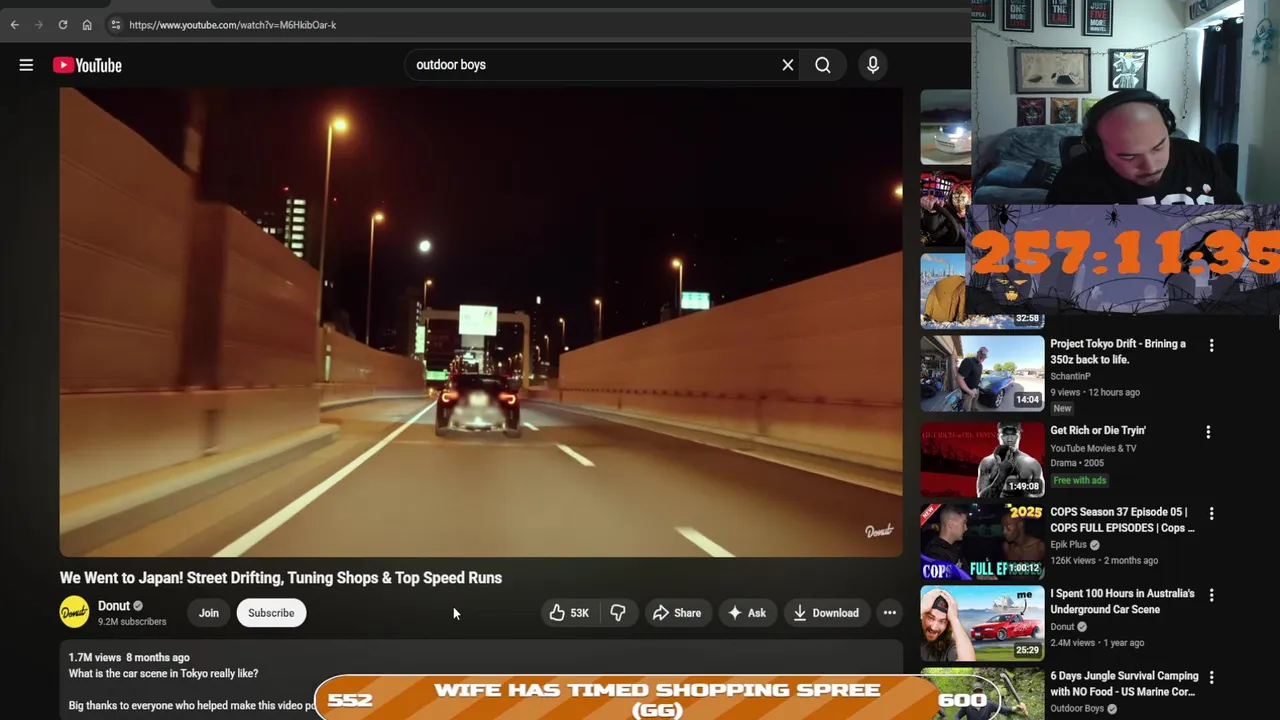Click the 1.7M views 8 months ago text
Image resolution: width=1280 pixels, height=720 pixels.
point(129,657)
